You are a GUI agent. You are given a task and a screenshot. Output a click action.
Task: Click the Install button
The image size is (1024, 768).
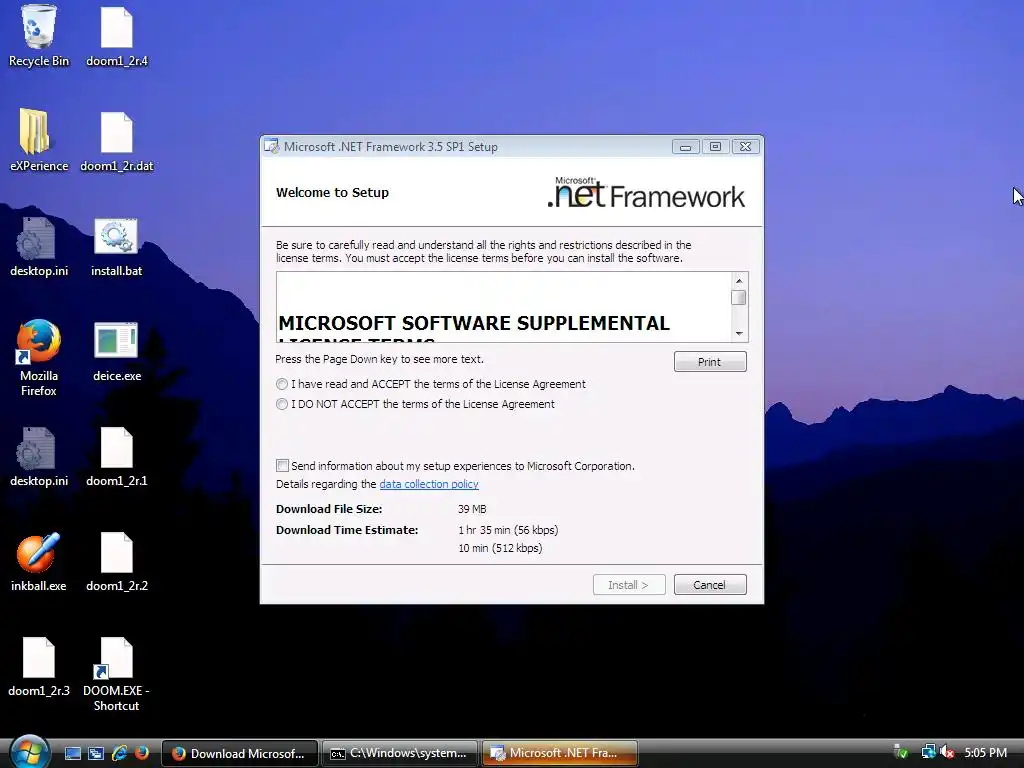point(629,584)
